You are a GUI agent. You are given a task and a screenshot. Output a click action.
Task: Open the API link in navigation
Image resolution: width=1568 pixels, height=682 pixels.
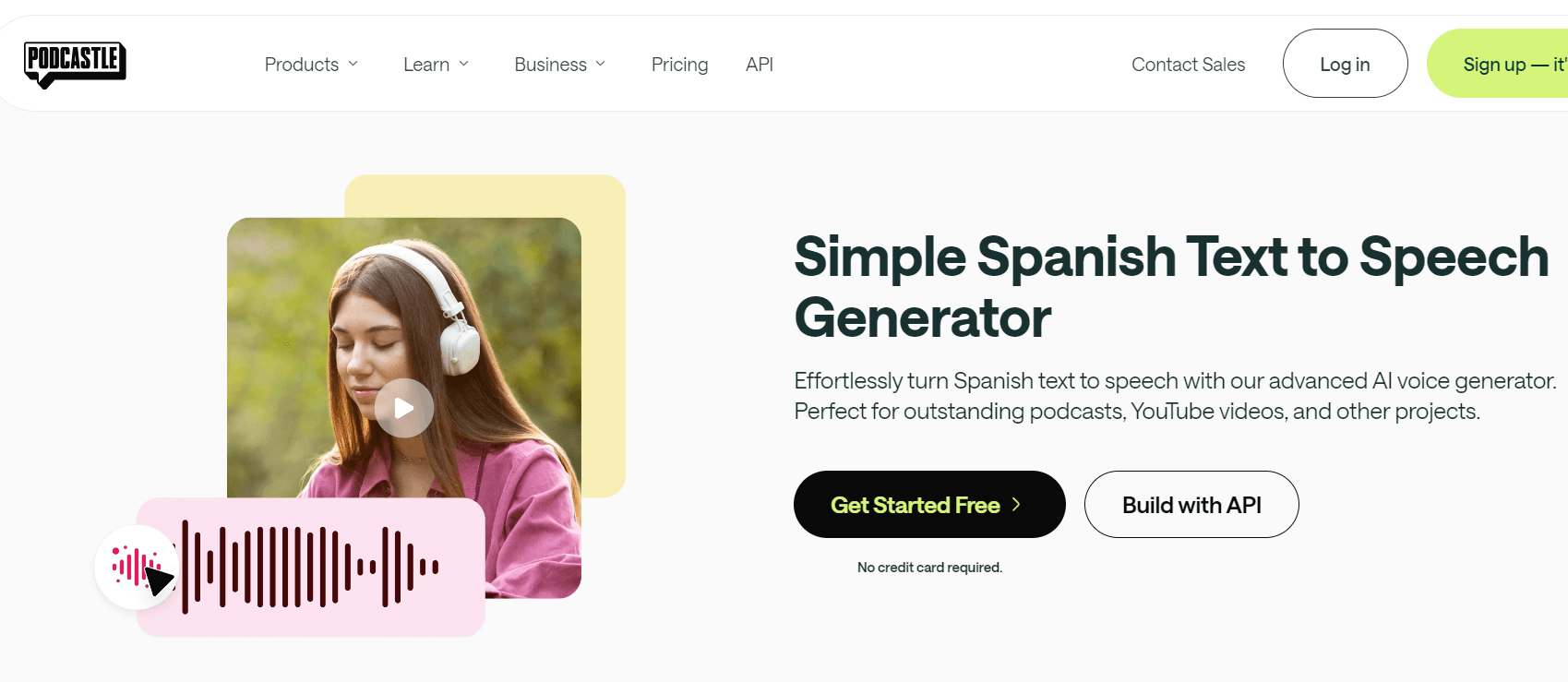coord(760,65)
